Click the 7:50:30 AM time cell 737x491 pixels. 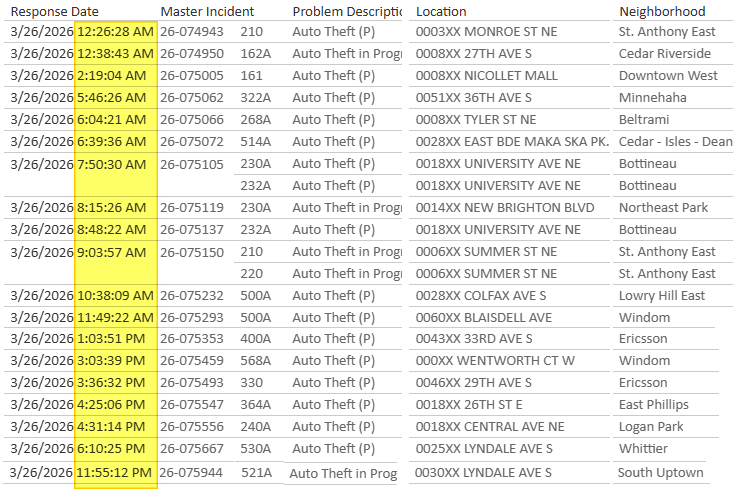click(x=111, y=165)
